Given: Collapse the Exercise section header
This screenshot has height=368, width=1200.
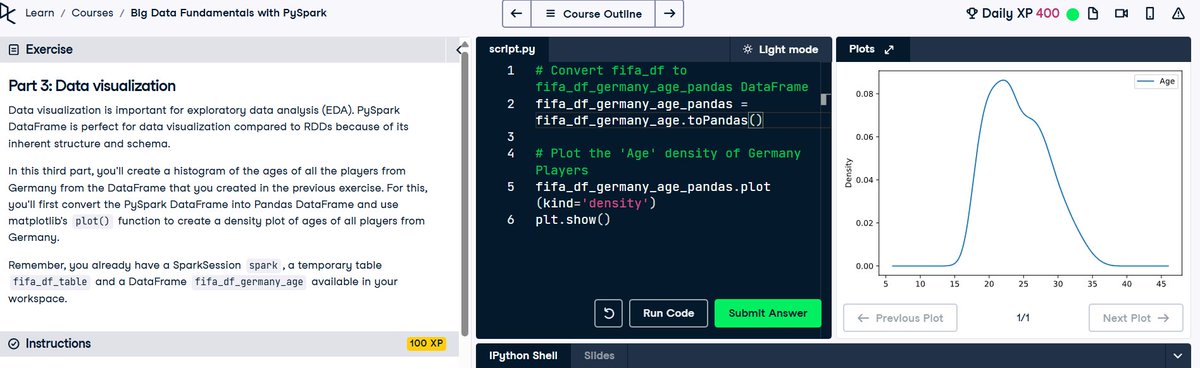Looking at the screenshot, I should coord(228,49).
